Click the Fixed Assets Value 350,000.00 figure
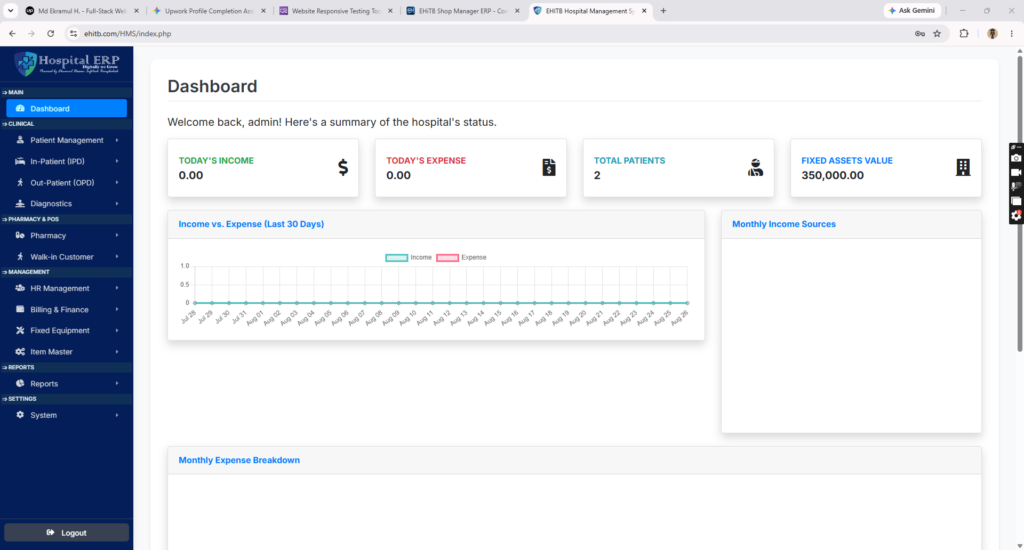This screenshot has height=550, width=1024. click(833, 175)
